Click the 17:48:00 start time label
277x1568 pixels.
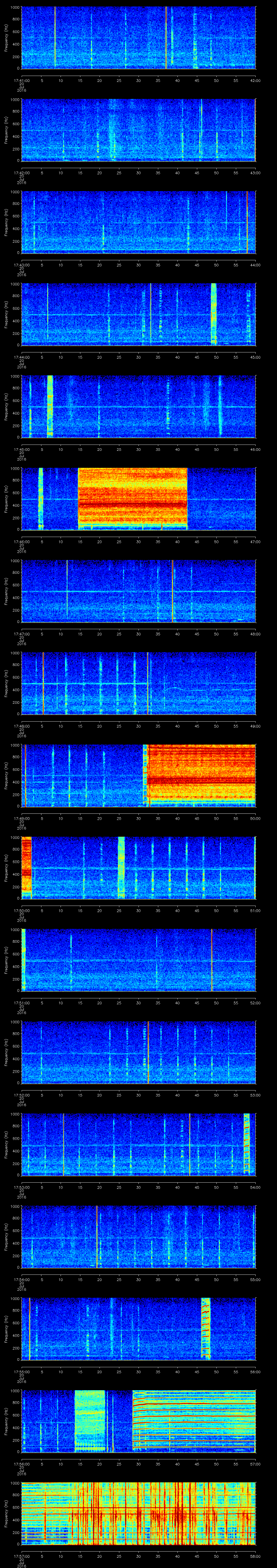pos(21,726)
